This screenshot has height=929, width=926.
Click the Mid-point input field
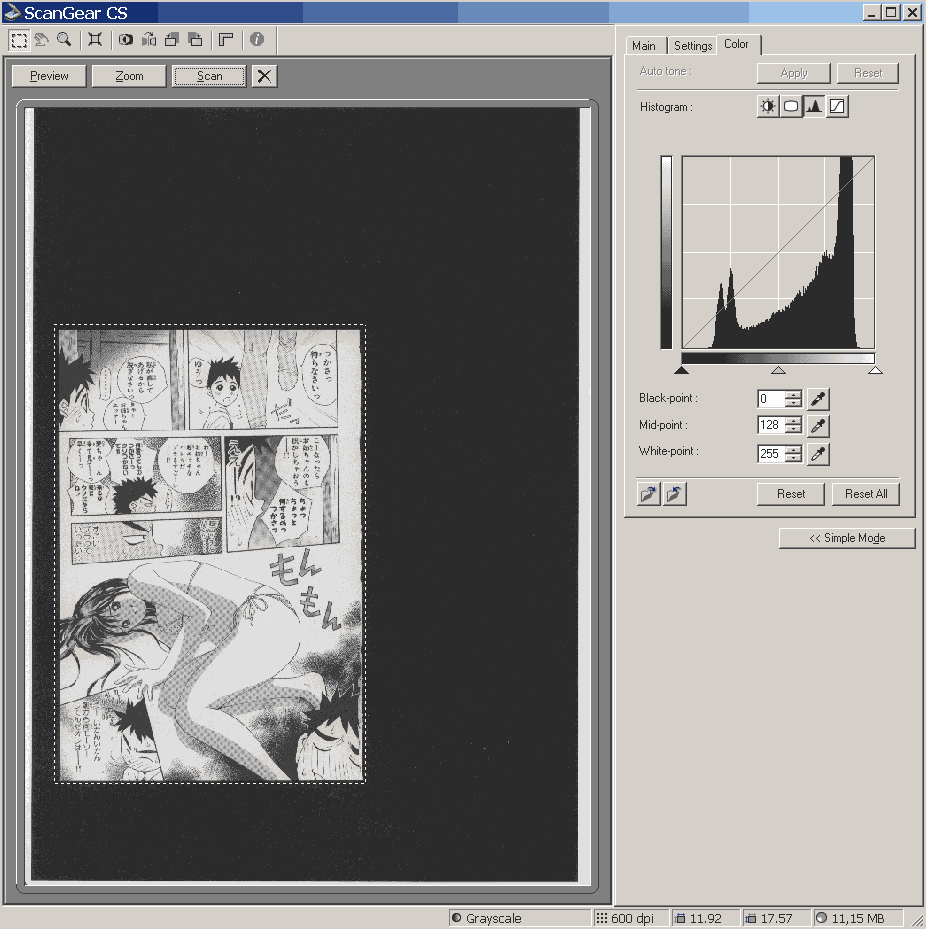pyautogui.click(x=772, y=425)
